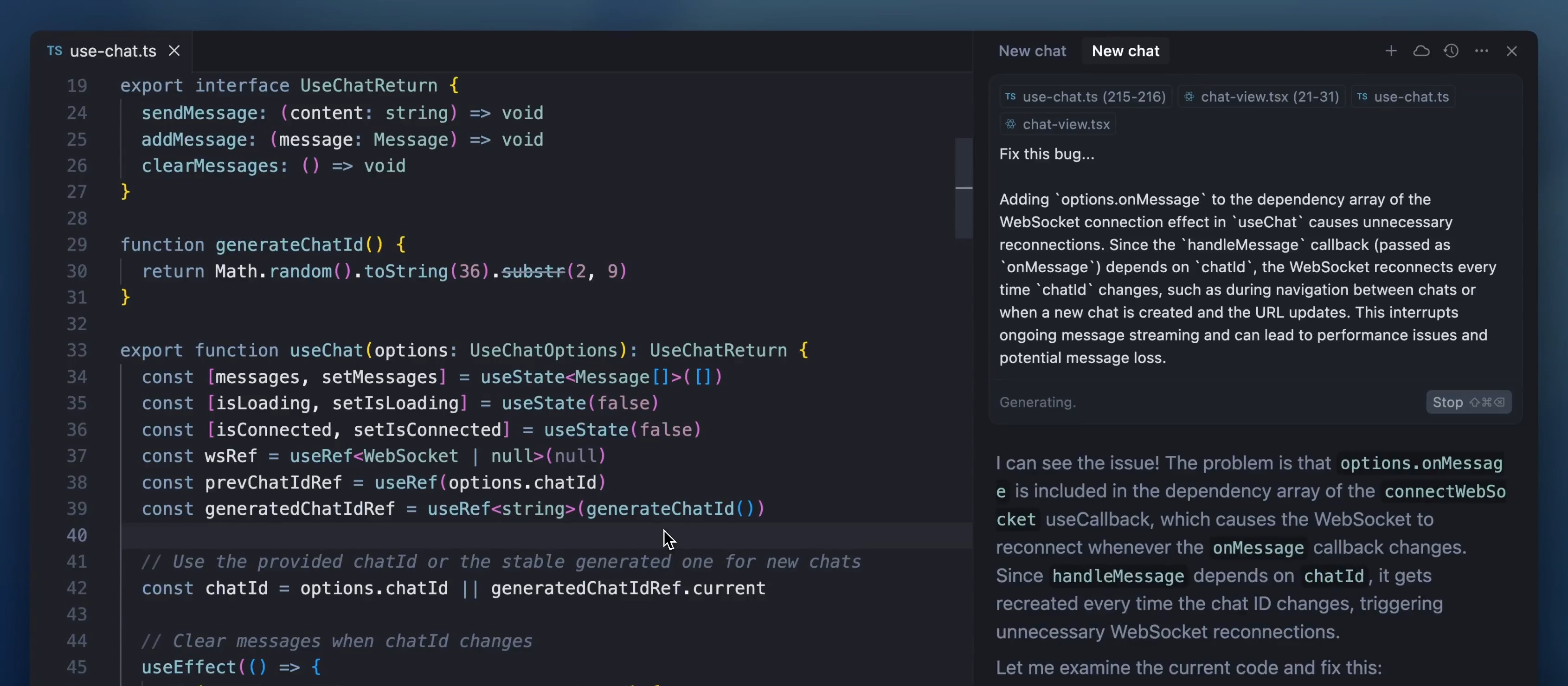The width and height of the screenshot is (1568, 686).
Task: Click comment 'Use the provided chatId' line 41
Action: (501, 562)
